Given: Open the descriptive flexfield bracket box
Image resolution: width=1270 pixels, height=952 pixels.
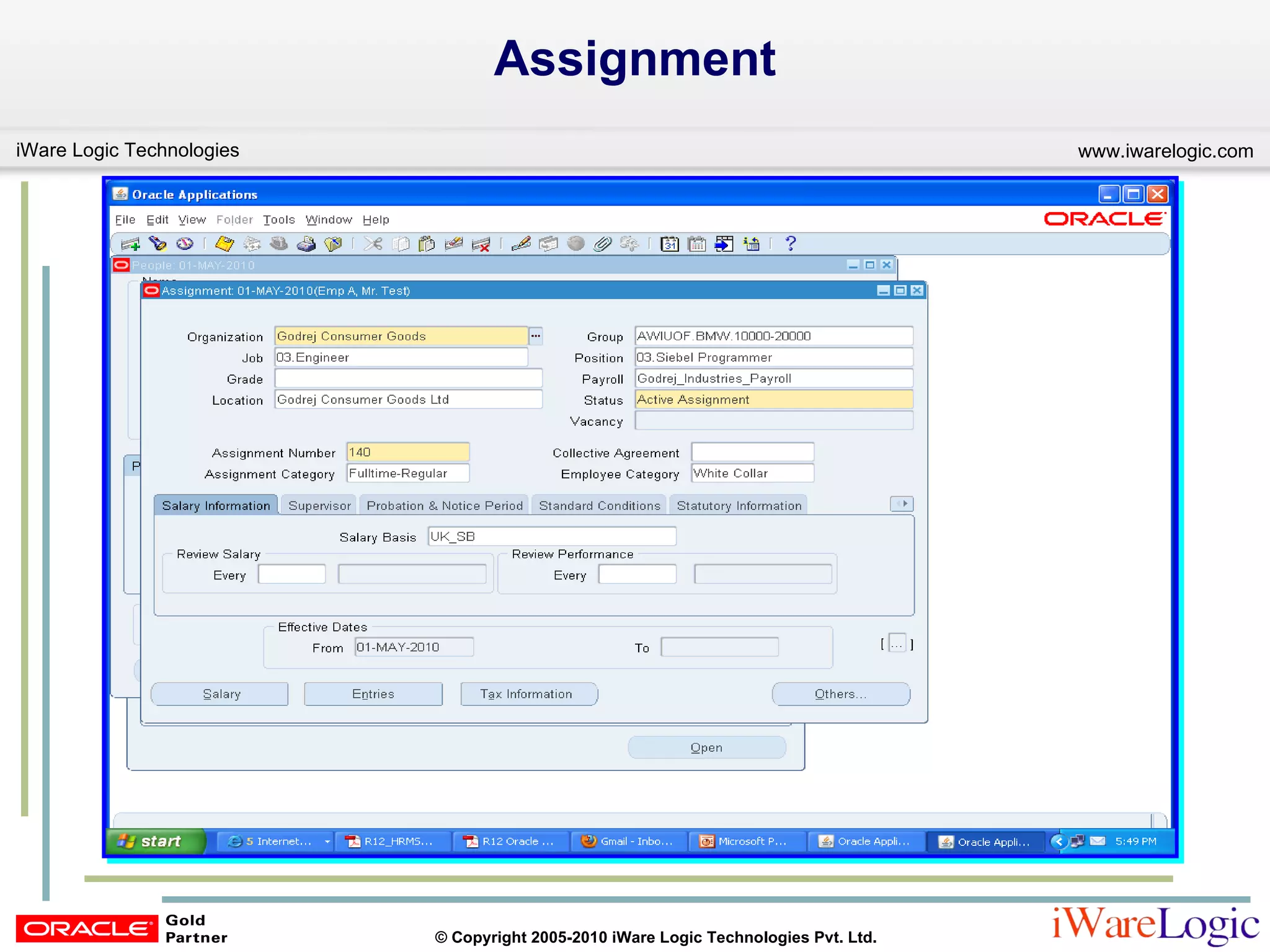Looking at the screenshot, I should (897, 644).
